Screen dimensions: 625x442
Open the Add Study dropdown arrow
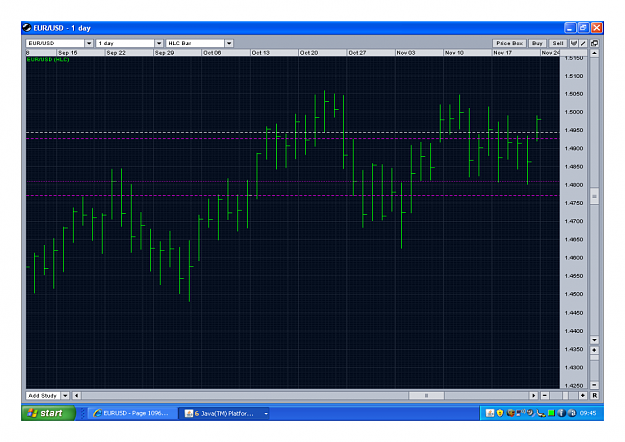coord(65,395)
